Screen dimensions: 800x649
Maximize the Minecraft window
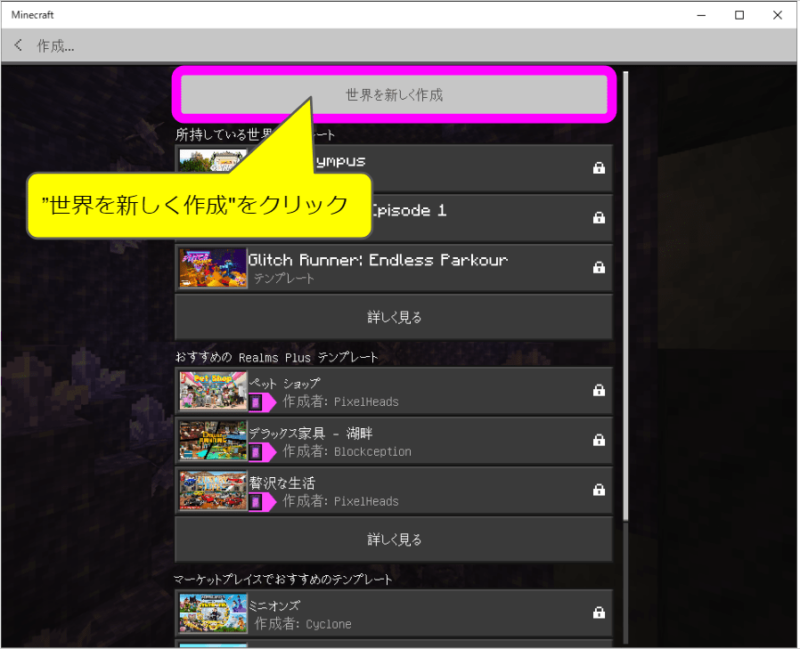coord(739,15)
